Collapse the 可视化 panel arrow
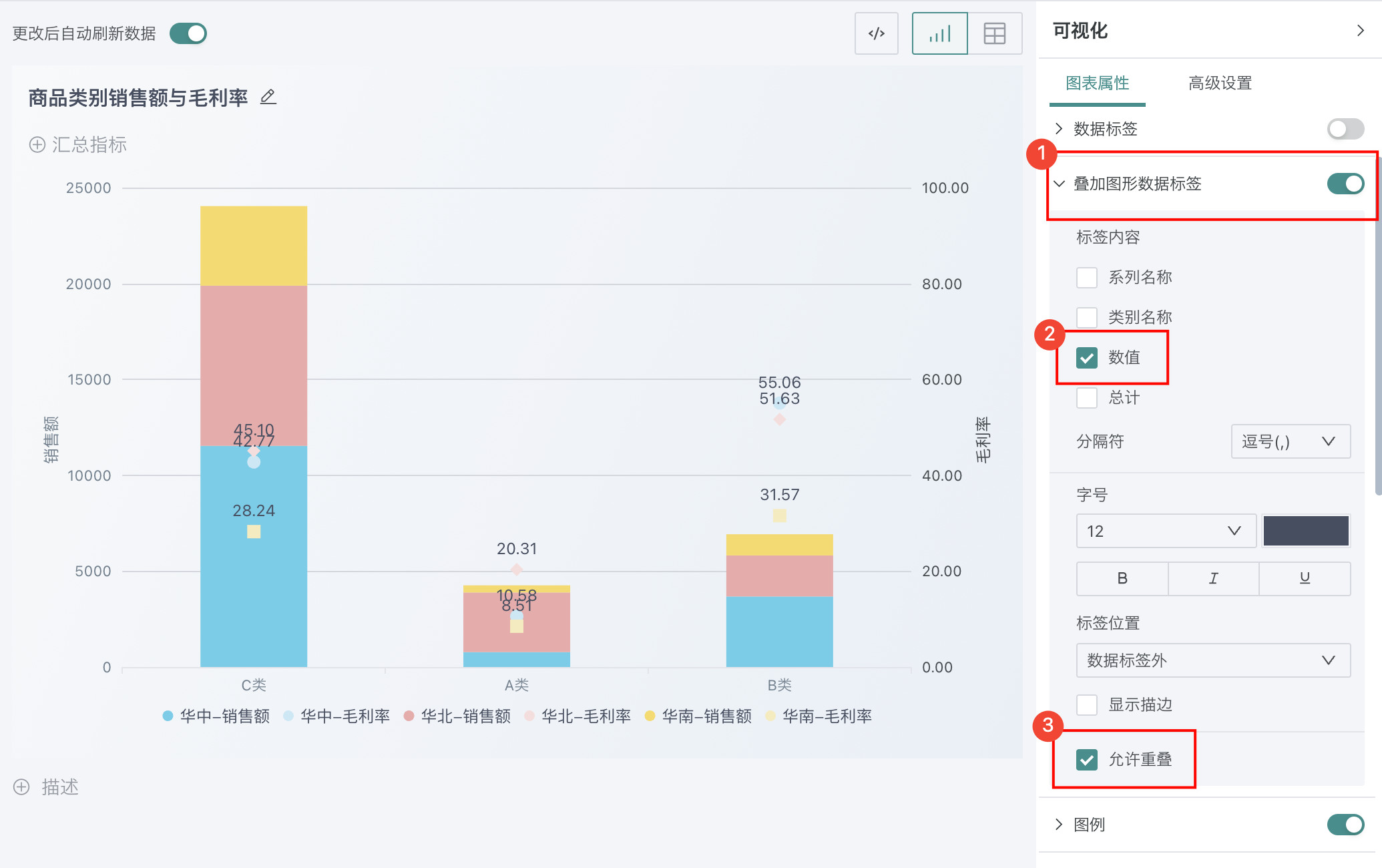 click(x=1360, y=31)
